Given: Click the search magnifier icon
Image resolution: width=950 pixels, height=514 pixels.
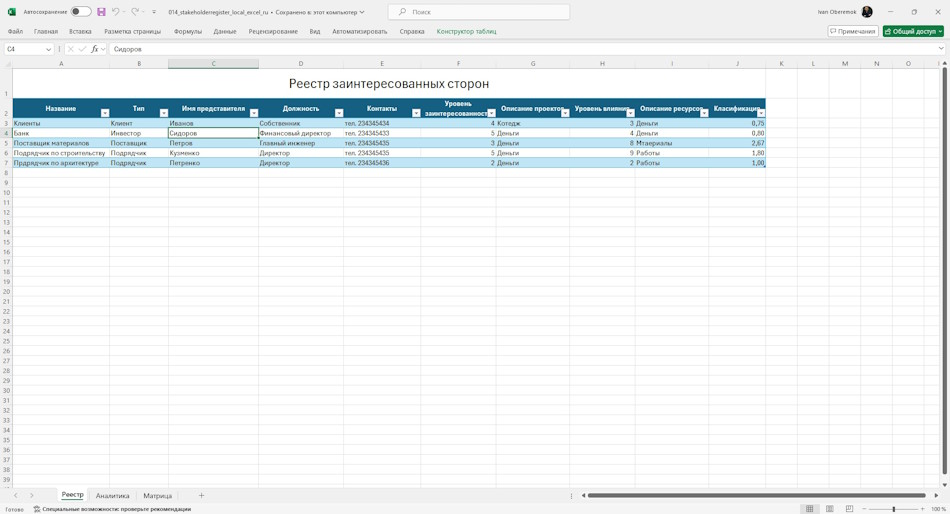Looking at the screenshot, I should pos(402,12).
